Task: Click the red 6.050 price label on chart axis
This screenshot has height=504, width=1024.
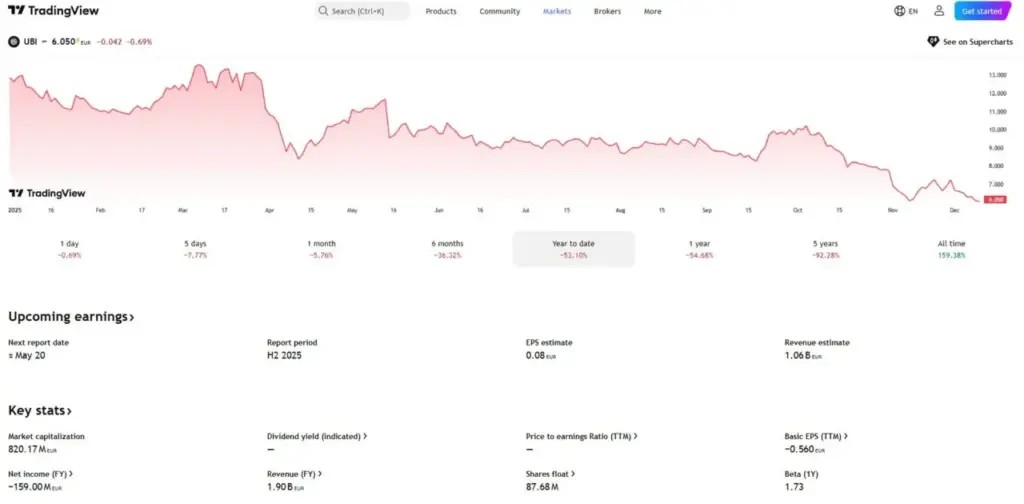Action: (x=996, y=200)
